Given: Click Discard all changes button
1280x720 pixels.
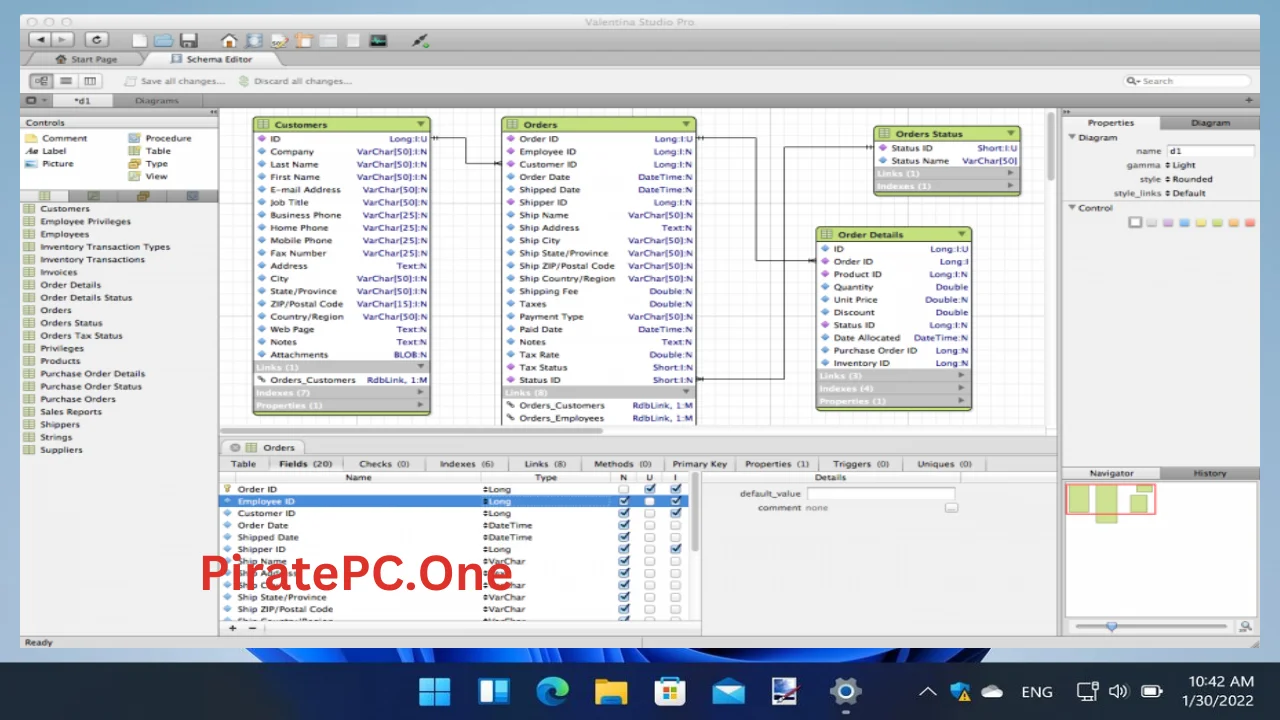Looking at the screenshot, I should [x=296, y=81].
